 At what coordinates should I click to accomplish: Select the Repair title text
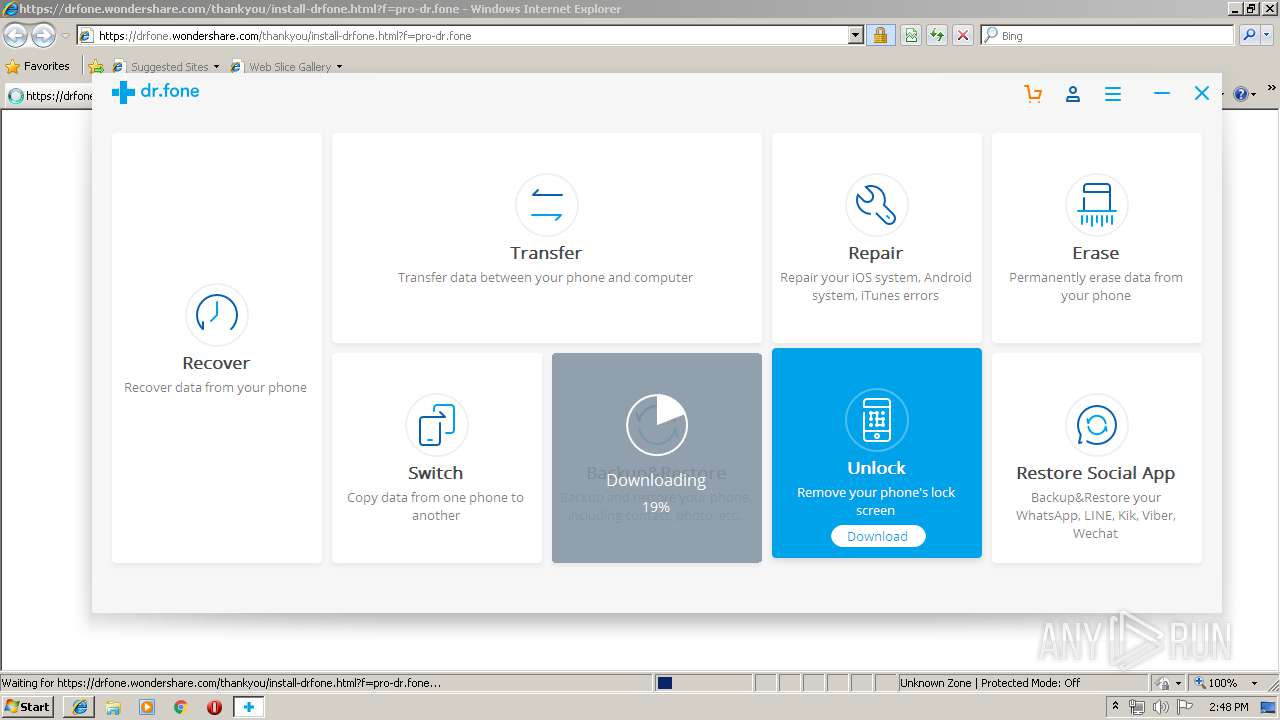(876, 253)
